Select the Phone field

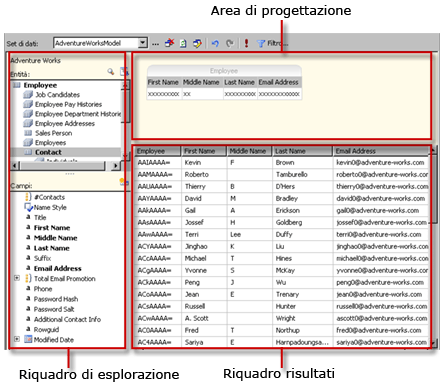pos(43,289)
